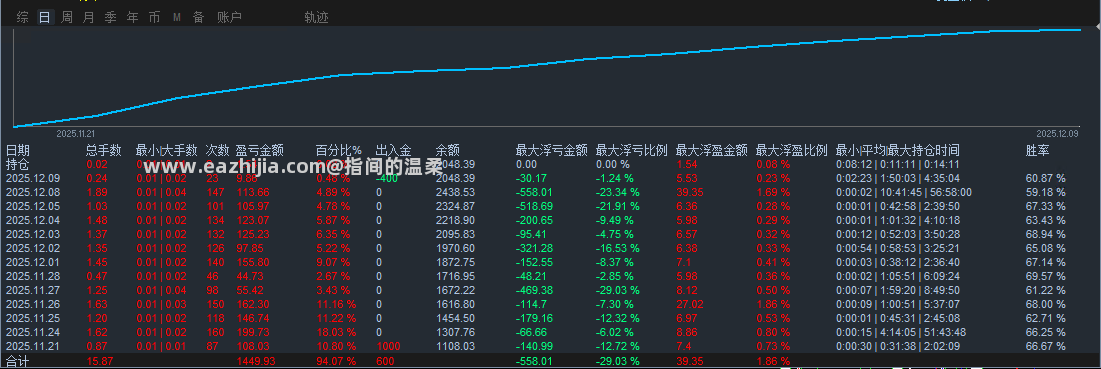Click the profit value 199.73
Image resolution: width=1101 pixels, height=369 pixels.
(253, 333)
